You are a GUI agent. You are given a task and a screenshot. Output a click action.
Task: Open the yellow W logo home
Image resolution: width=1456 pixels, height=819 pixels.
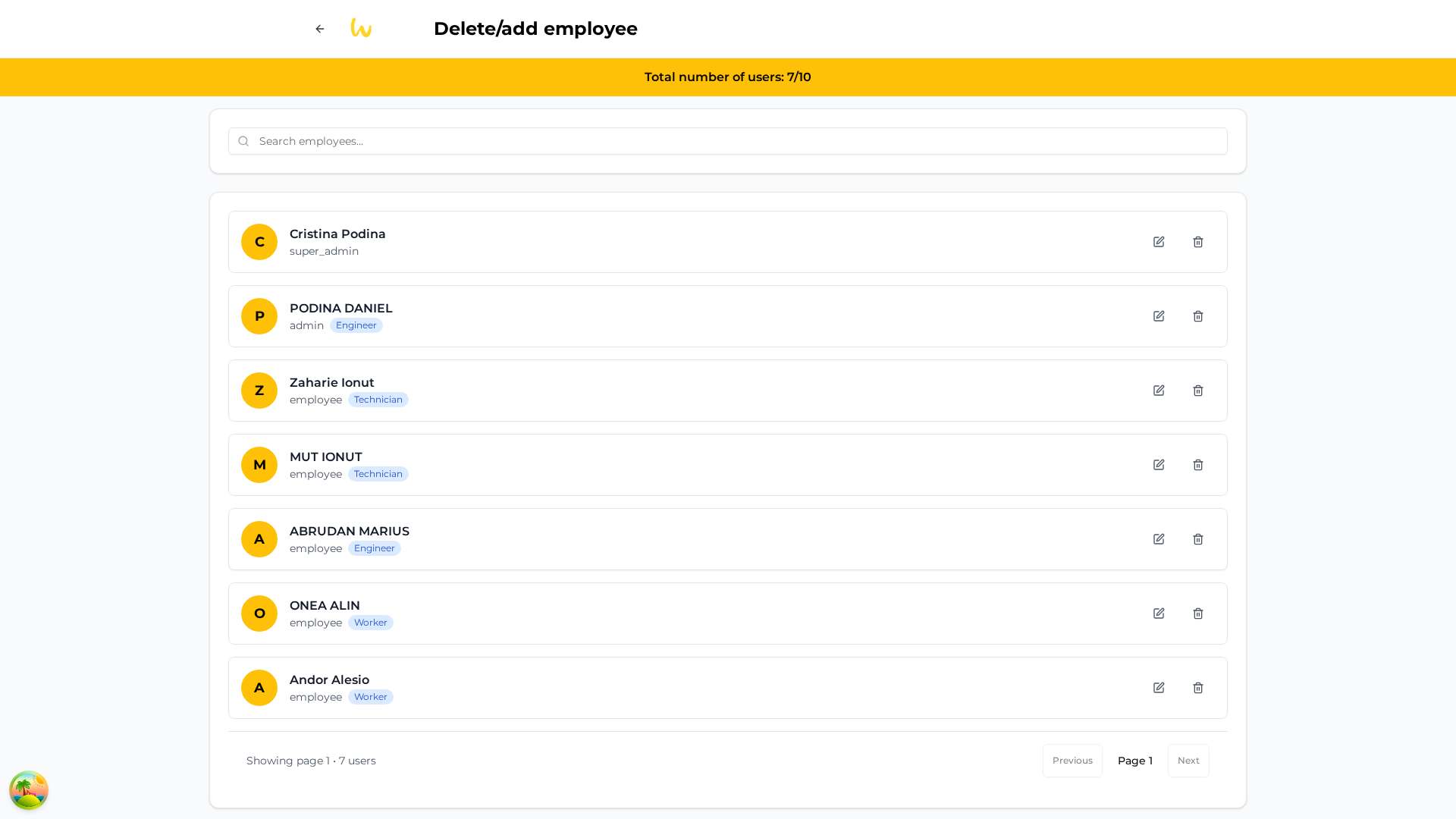click(361, 29)
